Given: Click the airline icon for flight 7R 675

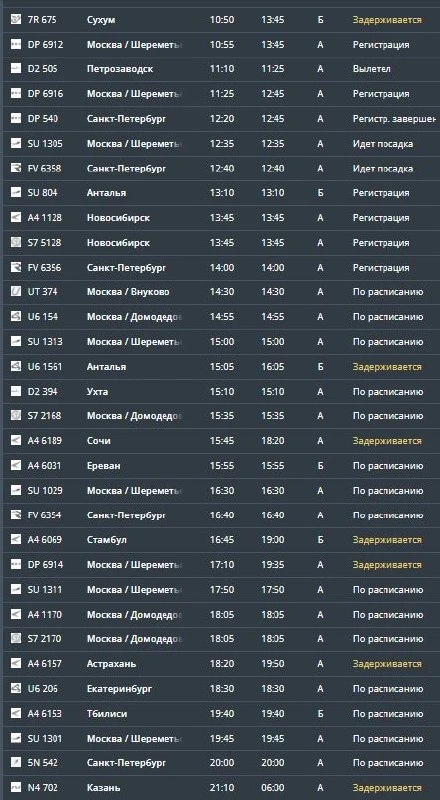Looking at the screenshot, I should [x=16, y=20].
